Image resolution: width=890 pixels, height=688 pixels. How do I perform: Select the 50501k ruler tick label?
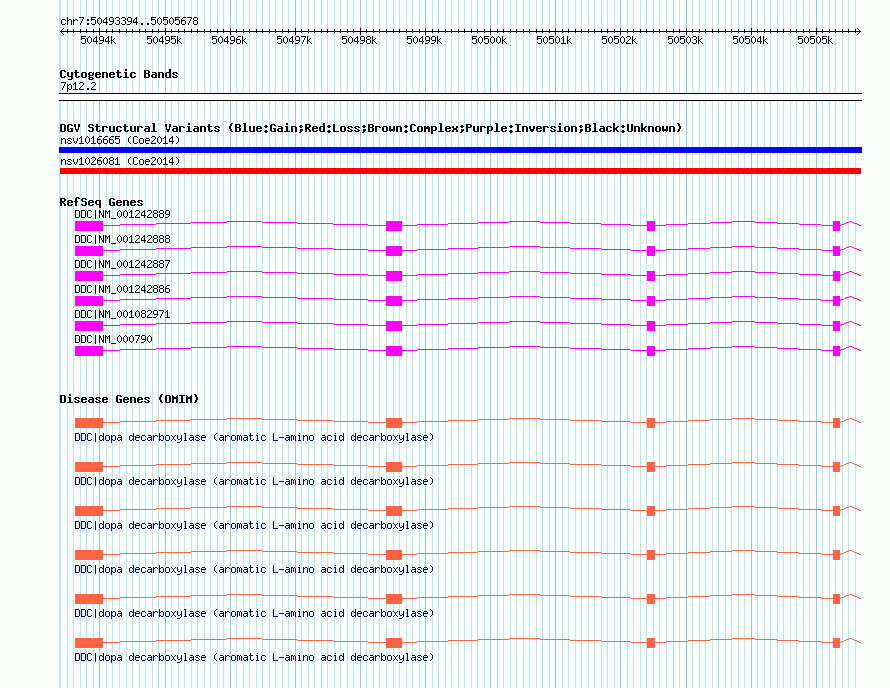[x=554, y=40]
